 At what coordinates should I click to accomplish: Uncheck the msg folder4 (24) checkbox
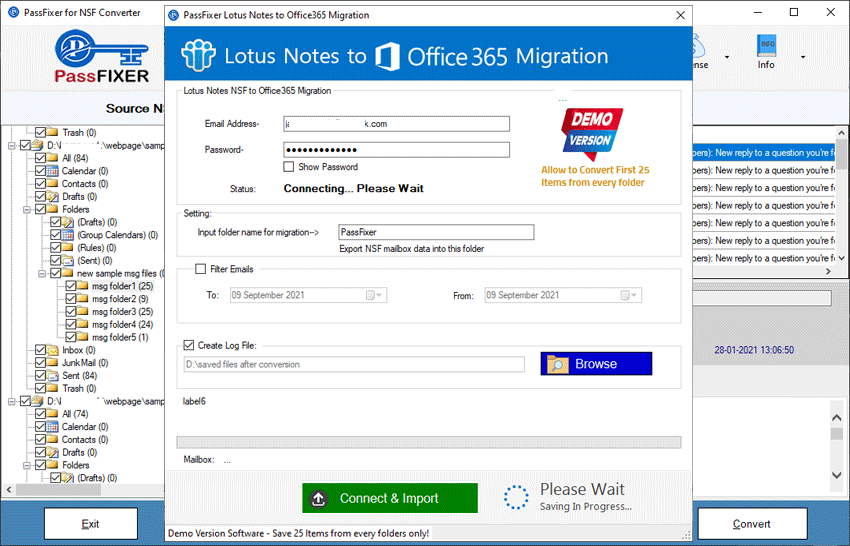coord(70,324)
